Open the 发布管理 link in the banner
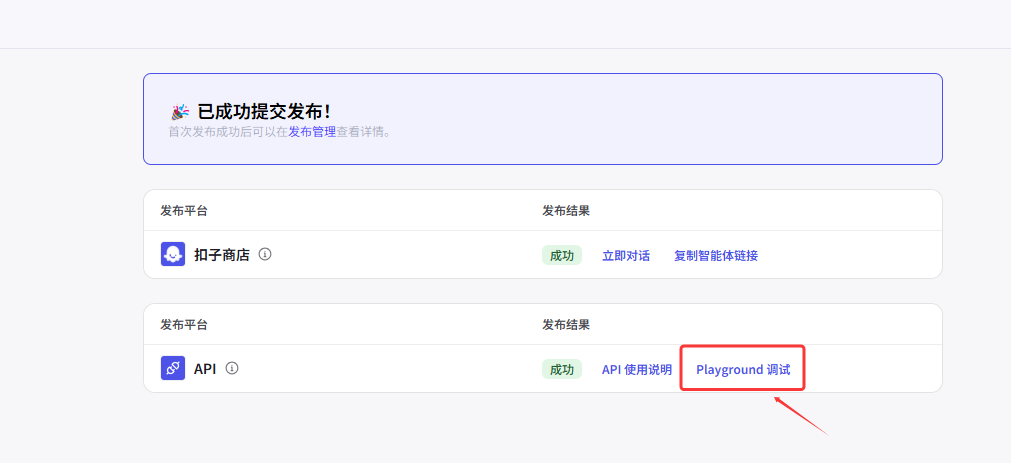The image size is (1011, 463). click(x=312, y=131)
